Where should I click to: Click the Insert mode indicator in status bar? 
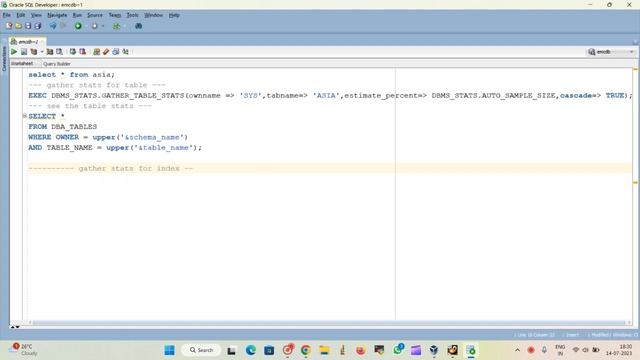click(x=572, y=335)
